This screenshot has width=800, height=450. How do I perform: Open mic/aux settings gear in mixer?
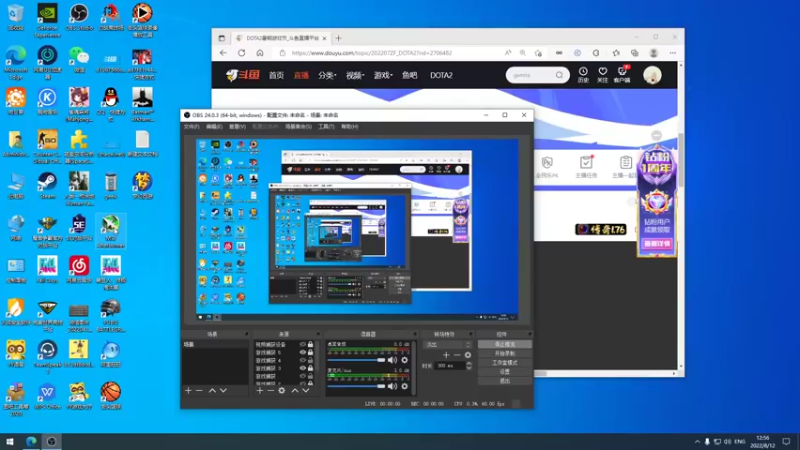tap(405, 386)
